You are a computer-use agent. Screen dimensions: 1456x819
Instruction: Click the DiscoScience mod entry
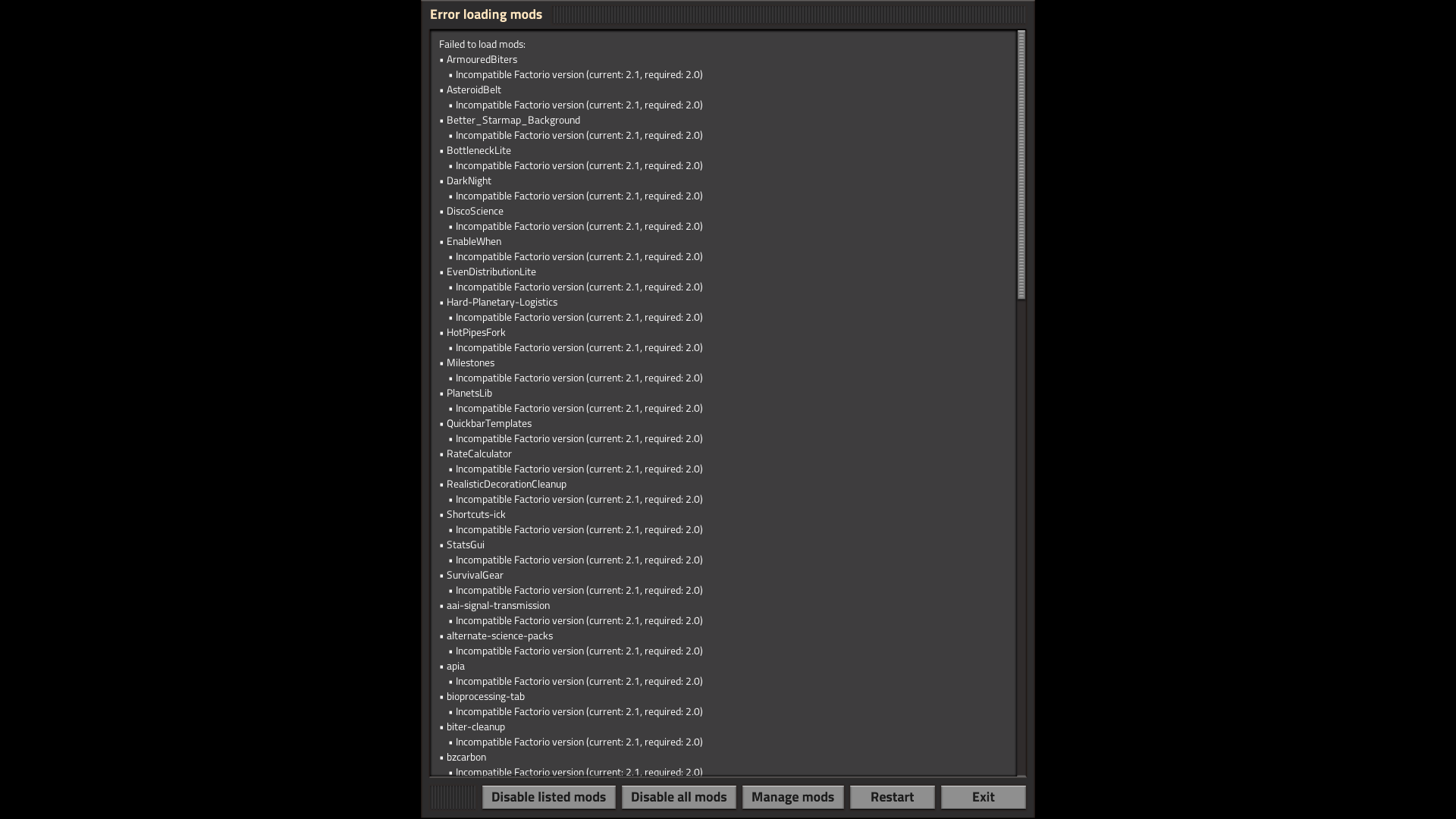click(475, 211)
